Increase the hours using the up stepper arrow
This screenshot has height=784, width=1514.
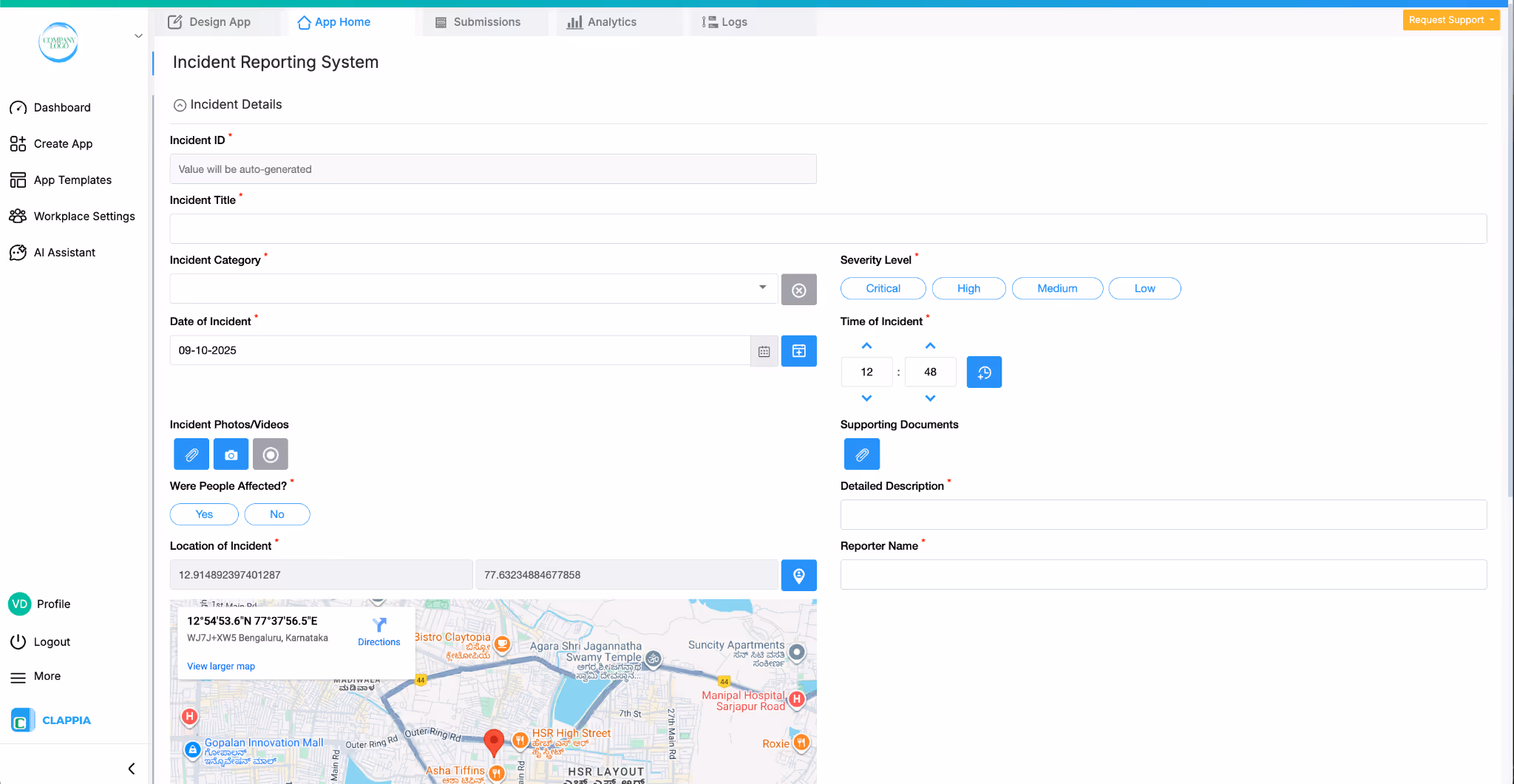(x=866, y=345)
